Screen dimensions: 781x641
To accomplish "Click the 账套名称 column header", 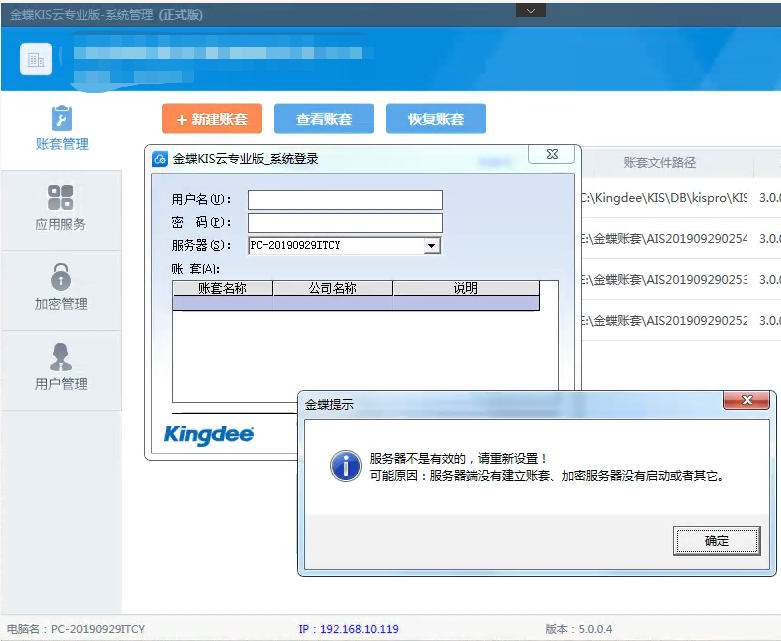I will [222, 288].
